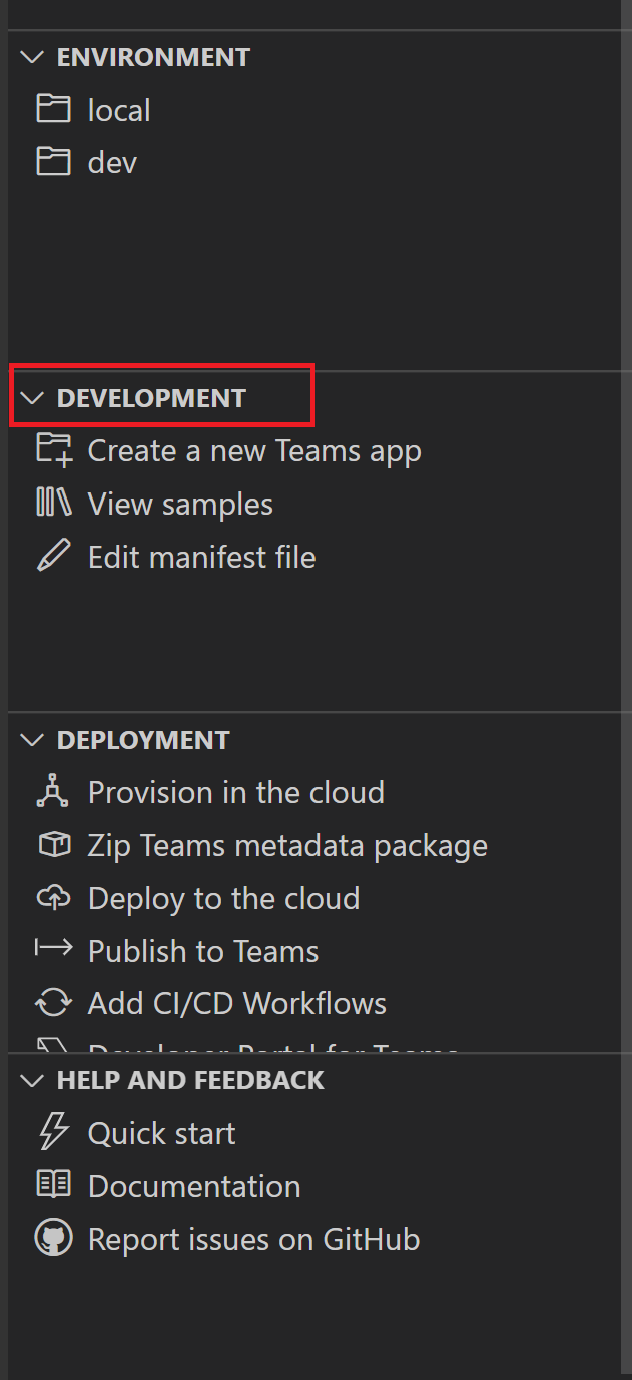
Task: Click the Deploy to the cloud icon
Action: coord(53,897)
